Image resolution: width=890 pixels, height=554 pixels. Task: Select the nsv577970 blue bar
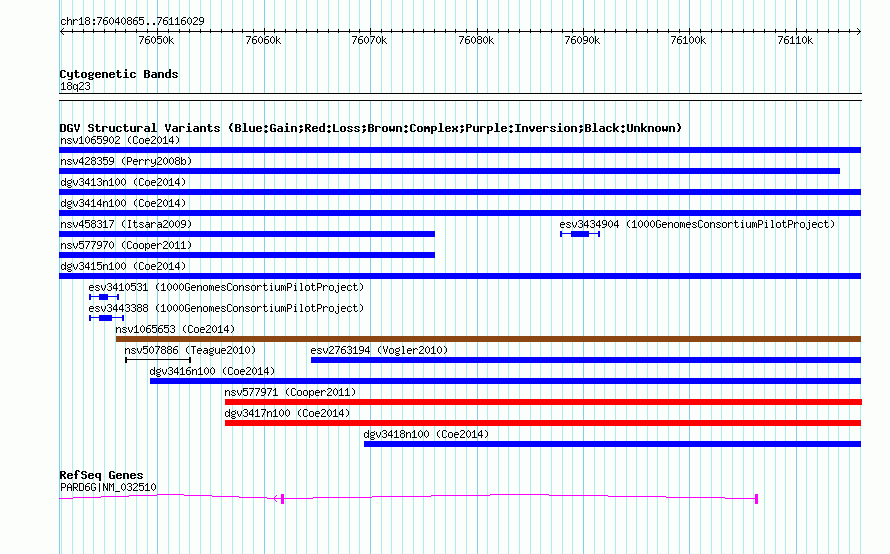coord(247,255)
